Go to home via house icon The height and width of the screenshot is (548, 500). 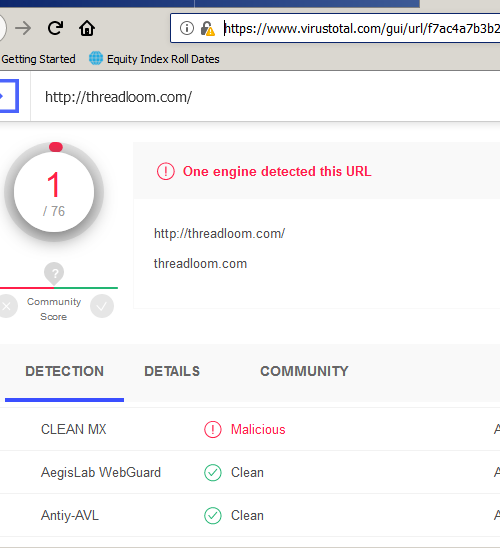(87, 28)
